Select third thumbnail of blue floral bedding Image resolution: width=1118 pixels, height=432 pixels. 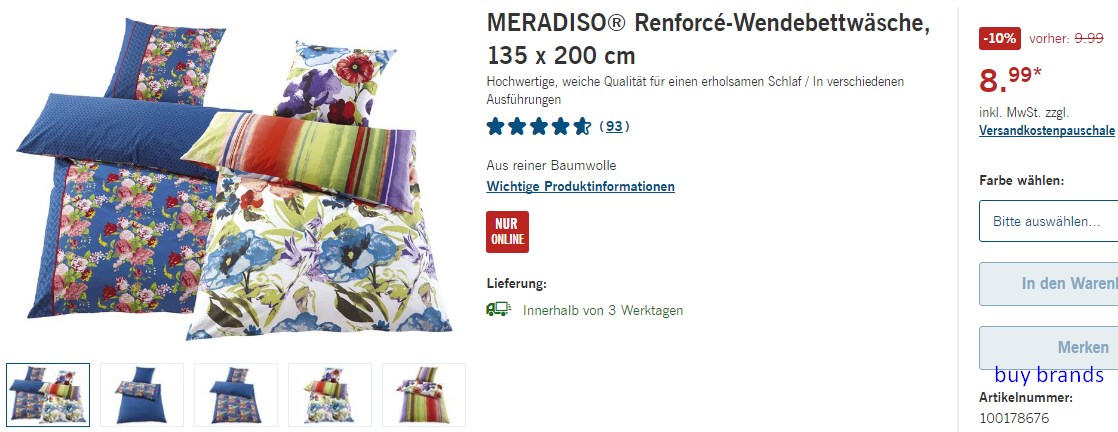coord(236,394)
